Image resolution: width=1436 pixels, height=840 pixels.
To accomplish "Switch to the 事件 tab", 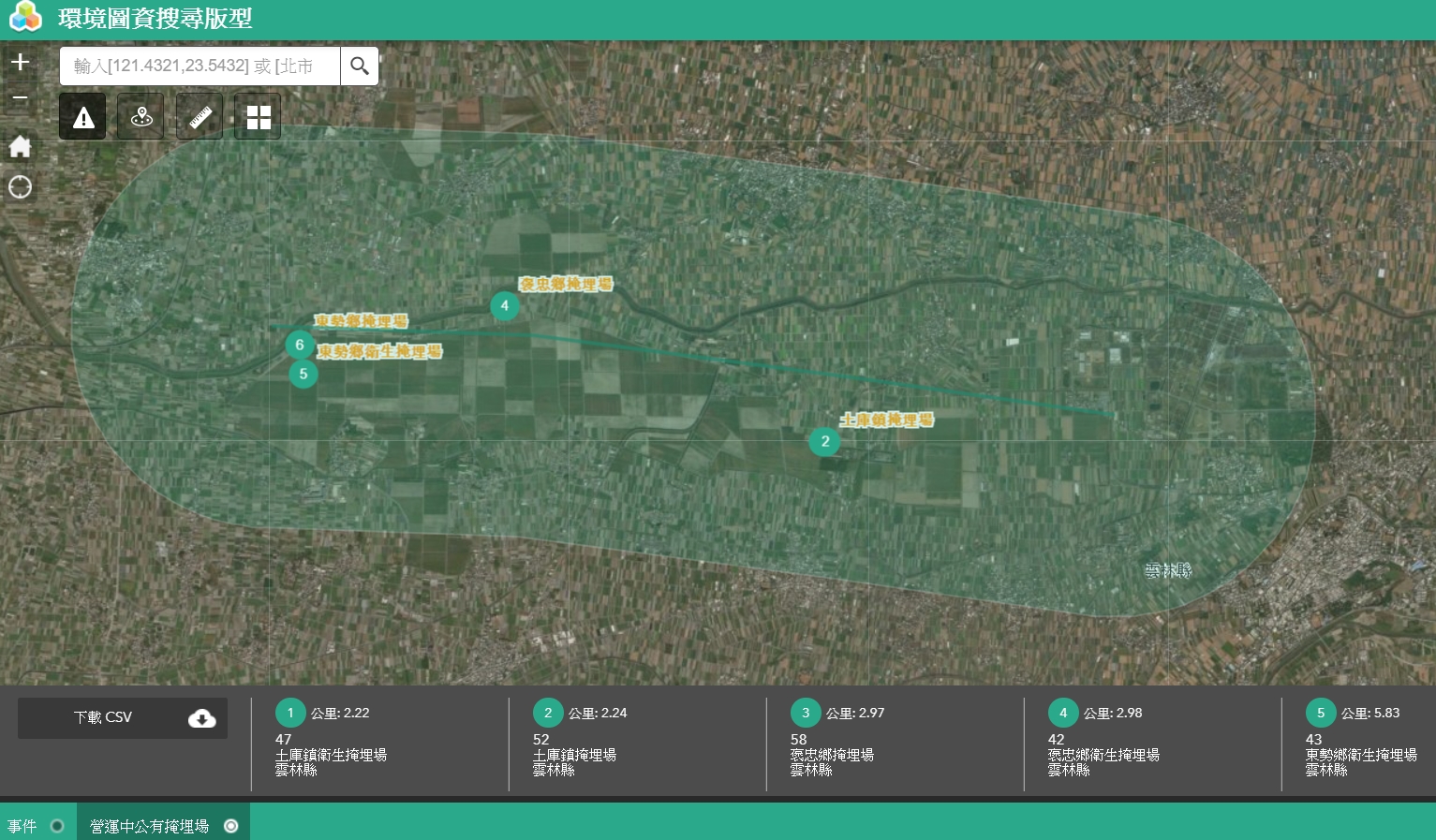I will click(23, 826).
